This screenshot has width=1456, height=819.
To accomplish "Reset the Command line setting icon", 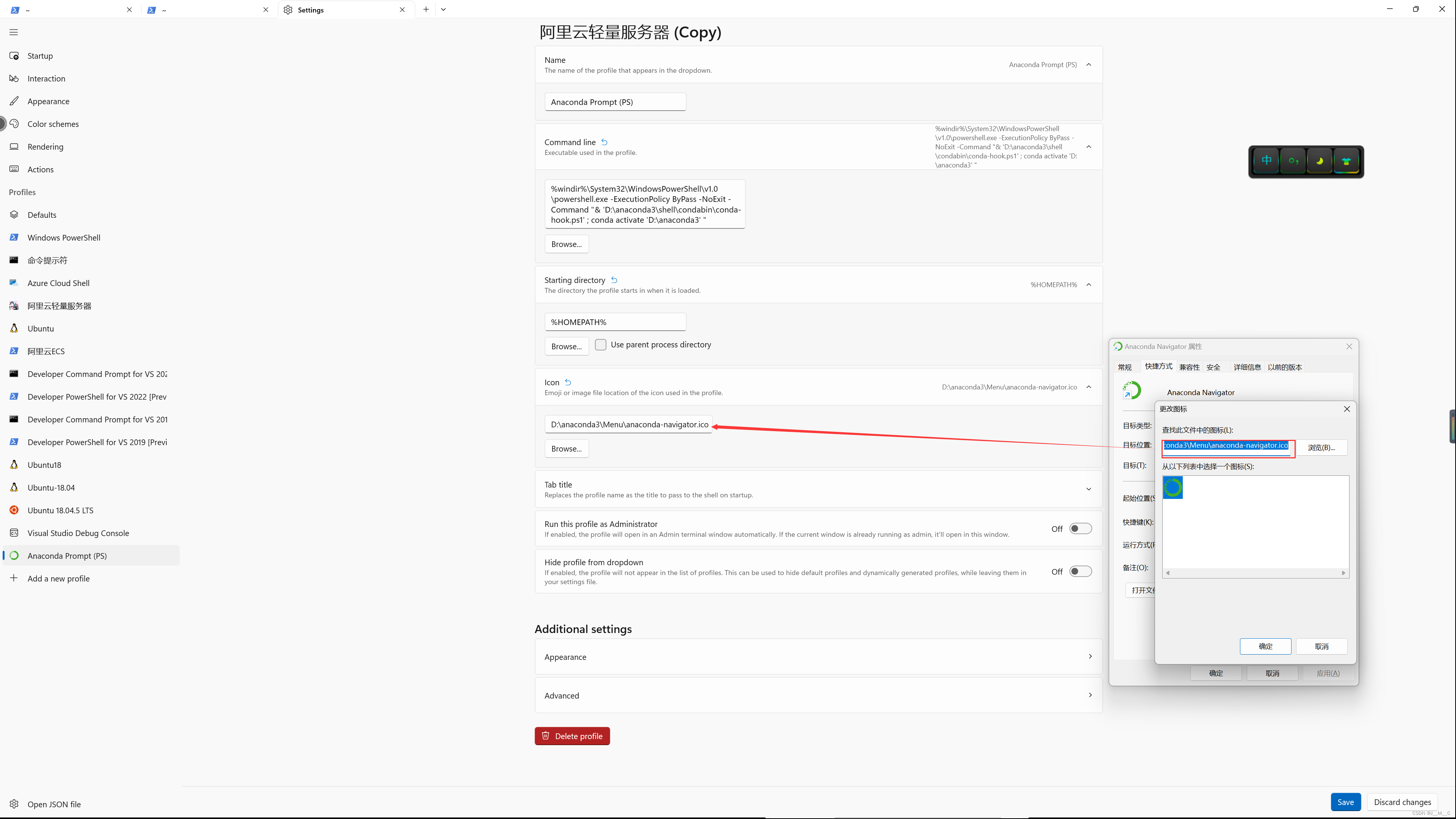I will pyautogui.click(x=604, y=142).
